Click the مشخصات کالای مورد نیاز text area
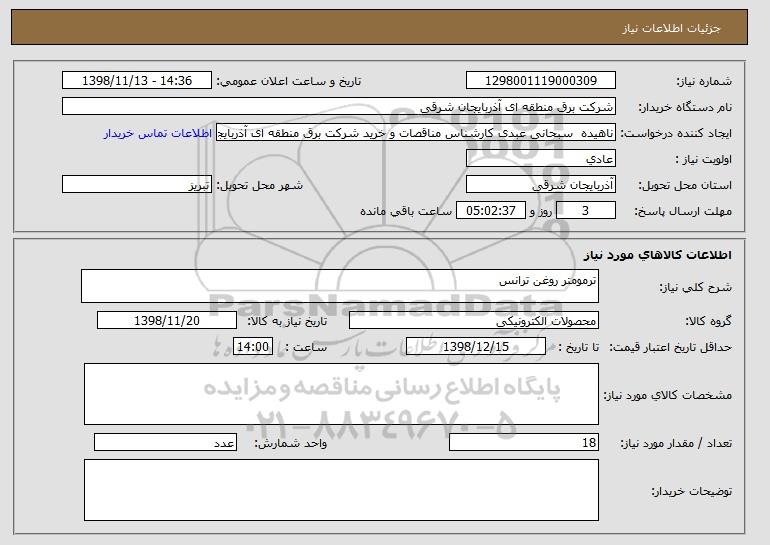770x545 pixels. click(x=341, y=394)
